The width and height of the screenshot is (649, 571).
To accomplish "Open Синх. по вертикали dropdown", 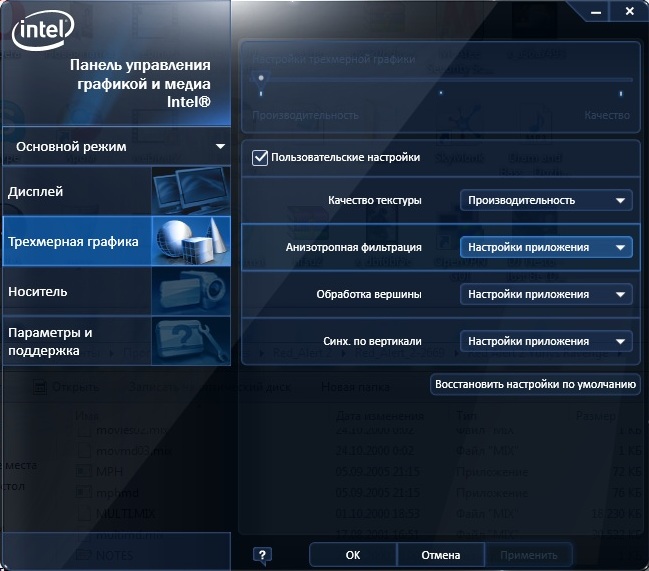I will pos(546,341).
